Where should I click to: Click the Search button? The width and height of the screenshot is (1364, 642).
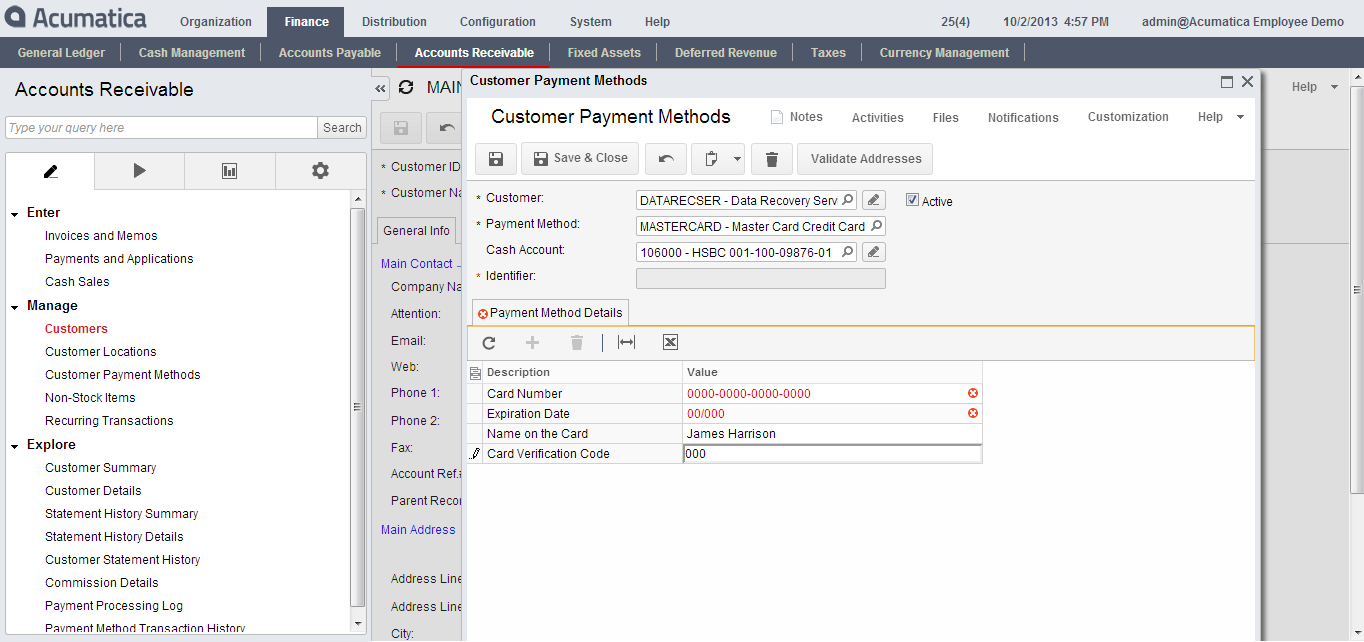(x=342, y=128)
